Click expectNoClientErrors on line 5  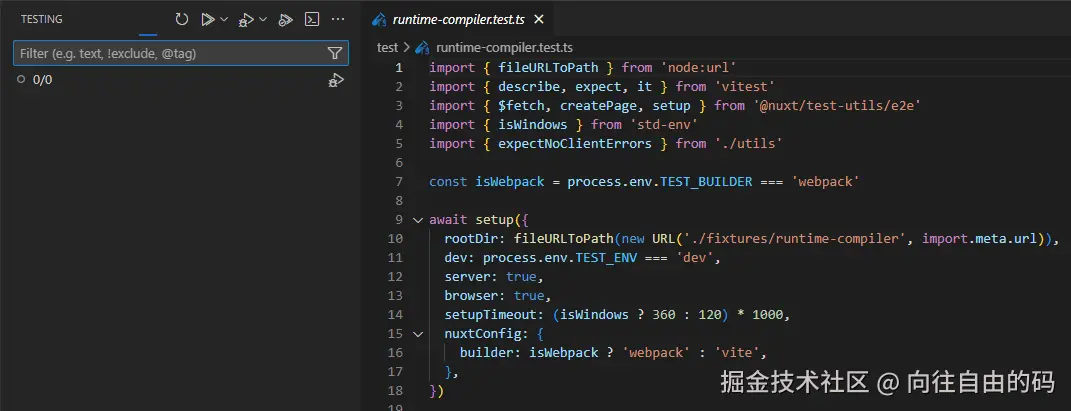575,144
